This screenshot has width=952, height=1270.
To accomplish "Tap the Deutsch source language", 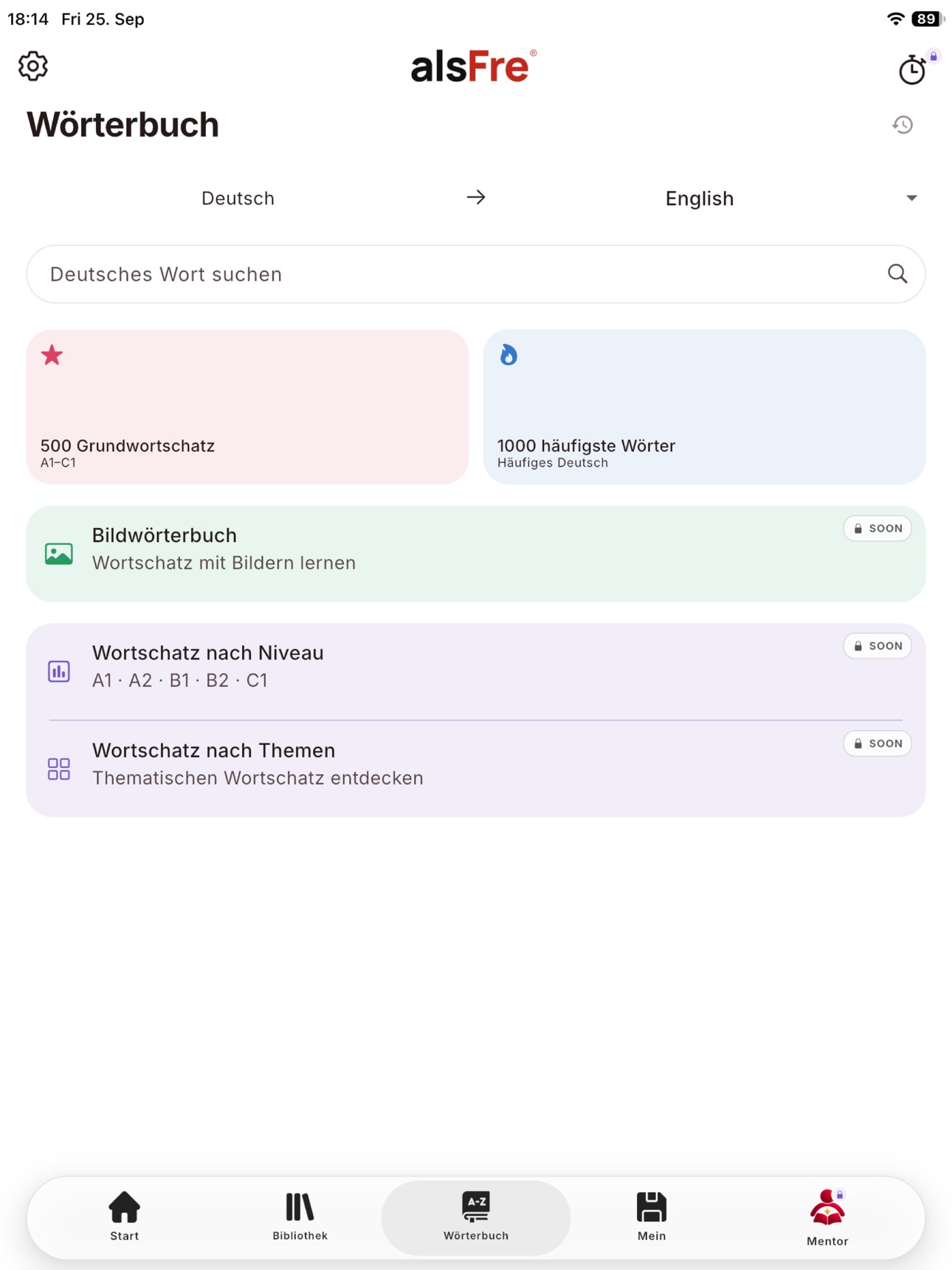I will click(238, 199).
